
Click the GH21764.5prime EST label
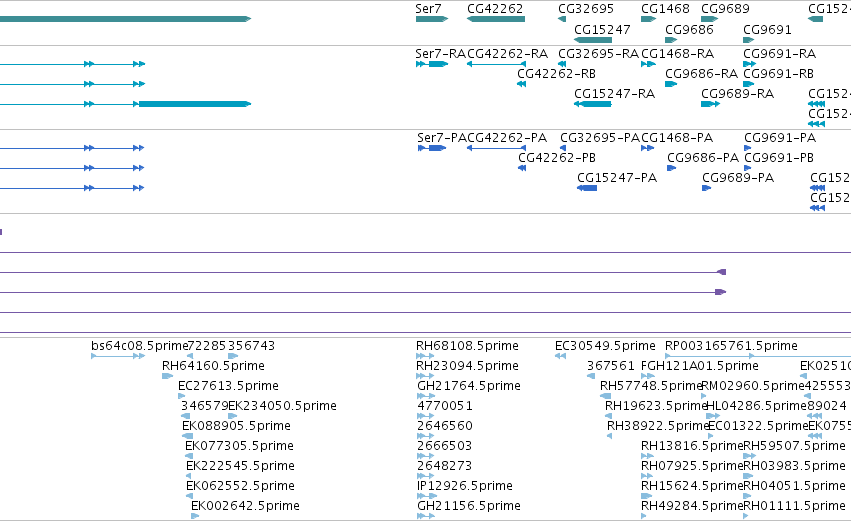469,386
